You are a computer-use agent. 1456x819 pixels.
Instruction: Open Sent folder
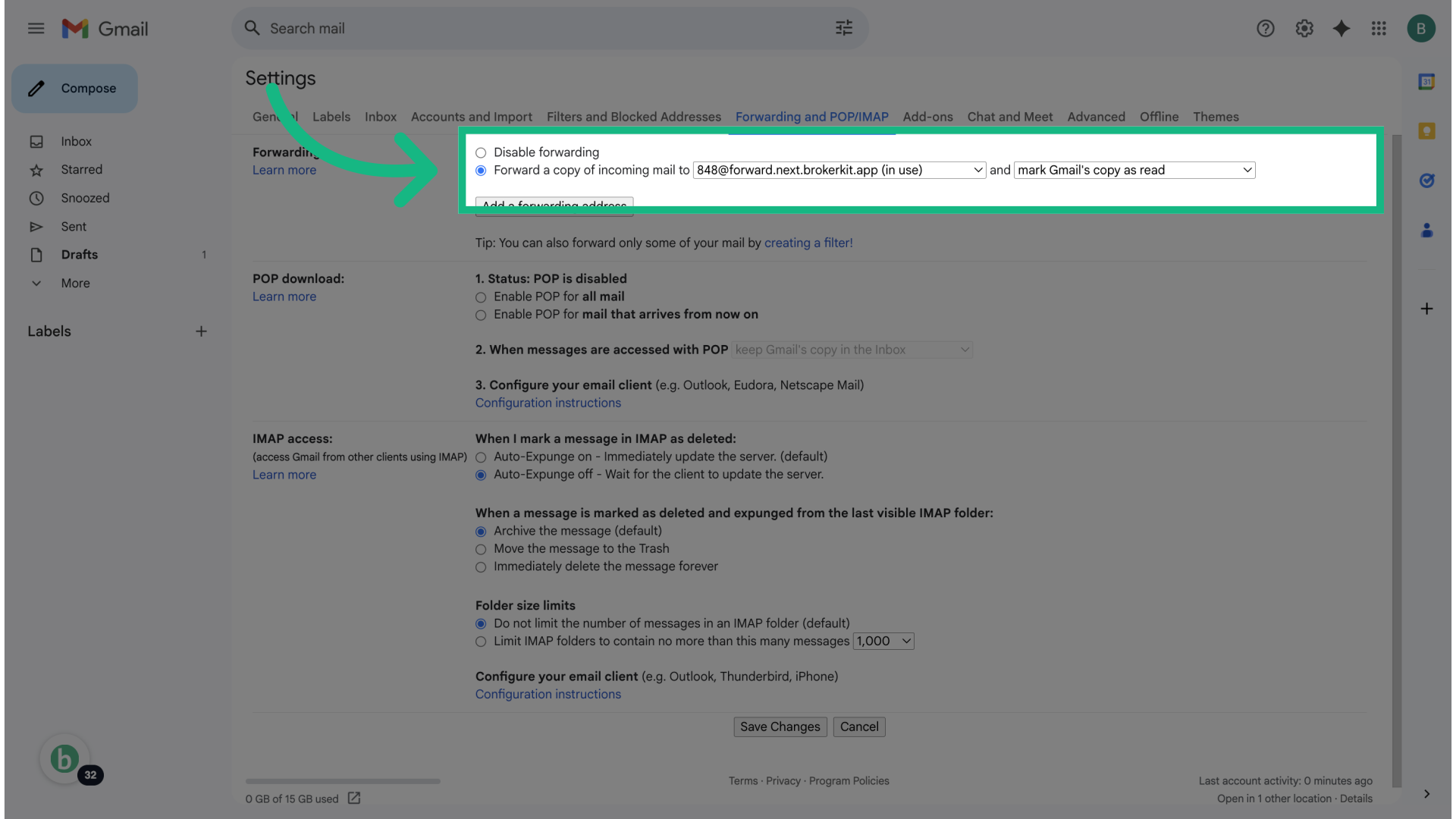click(74, 227)
